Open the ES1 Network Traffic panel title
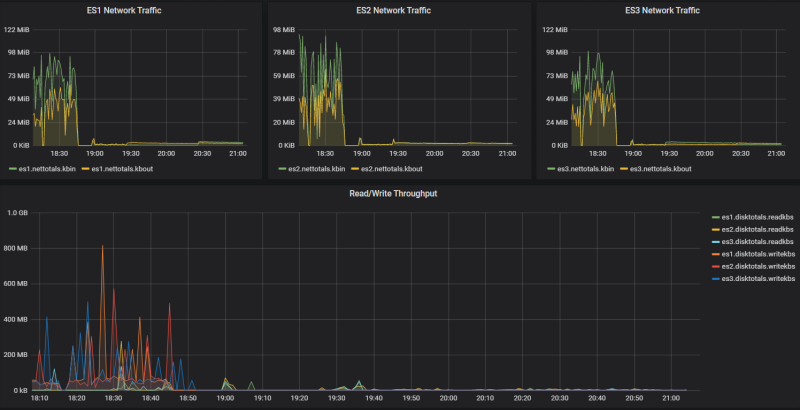The width and height of the screenshot is (800, 410). [124, 10]
